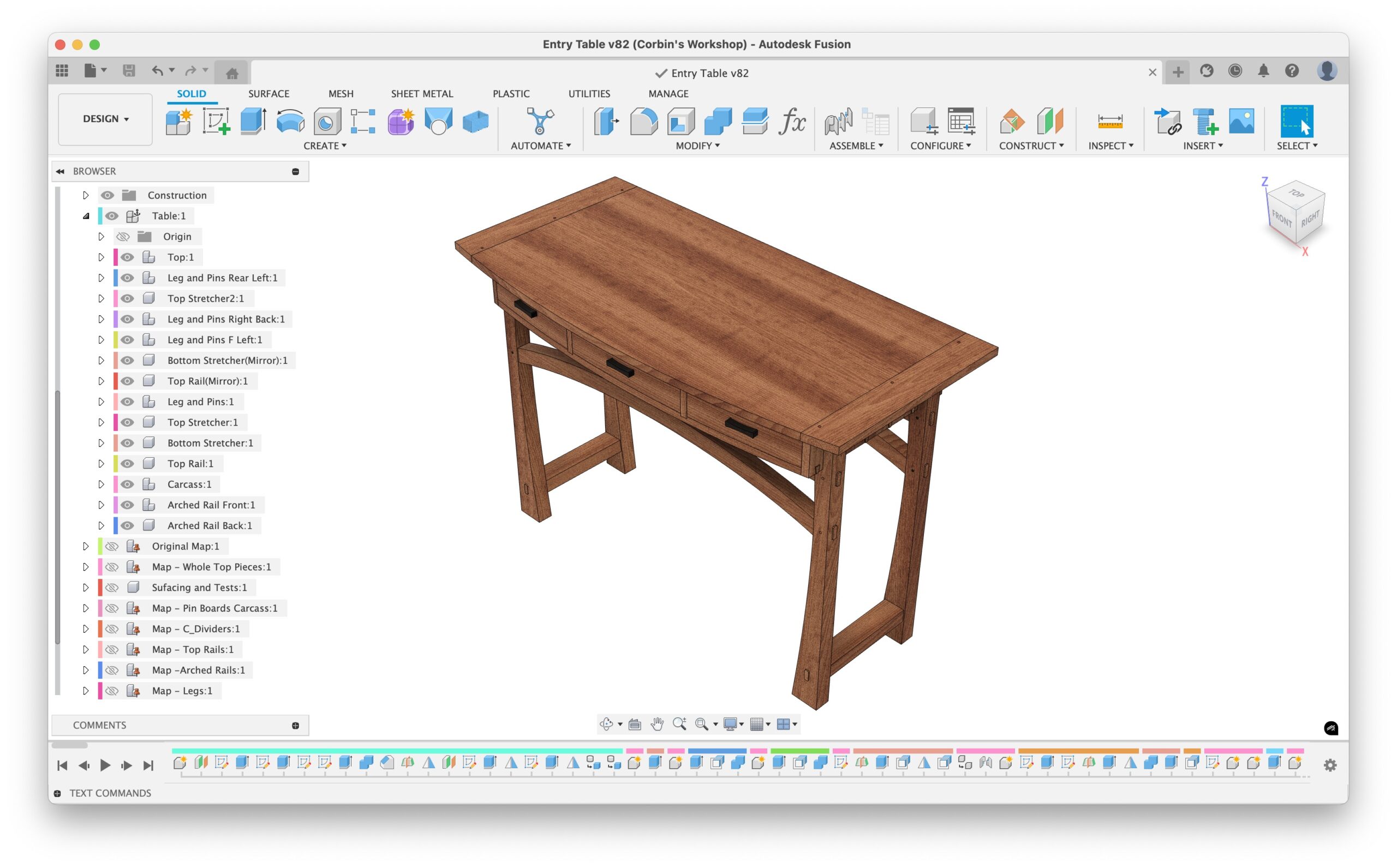Image resolution: width=1397 pixels, height=868 pixels.
Task: Click the Create Sketch tool
Action: pos(217,122)
